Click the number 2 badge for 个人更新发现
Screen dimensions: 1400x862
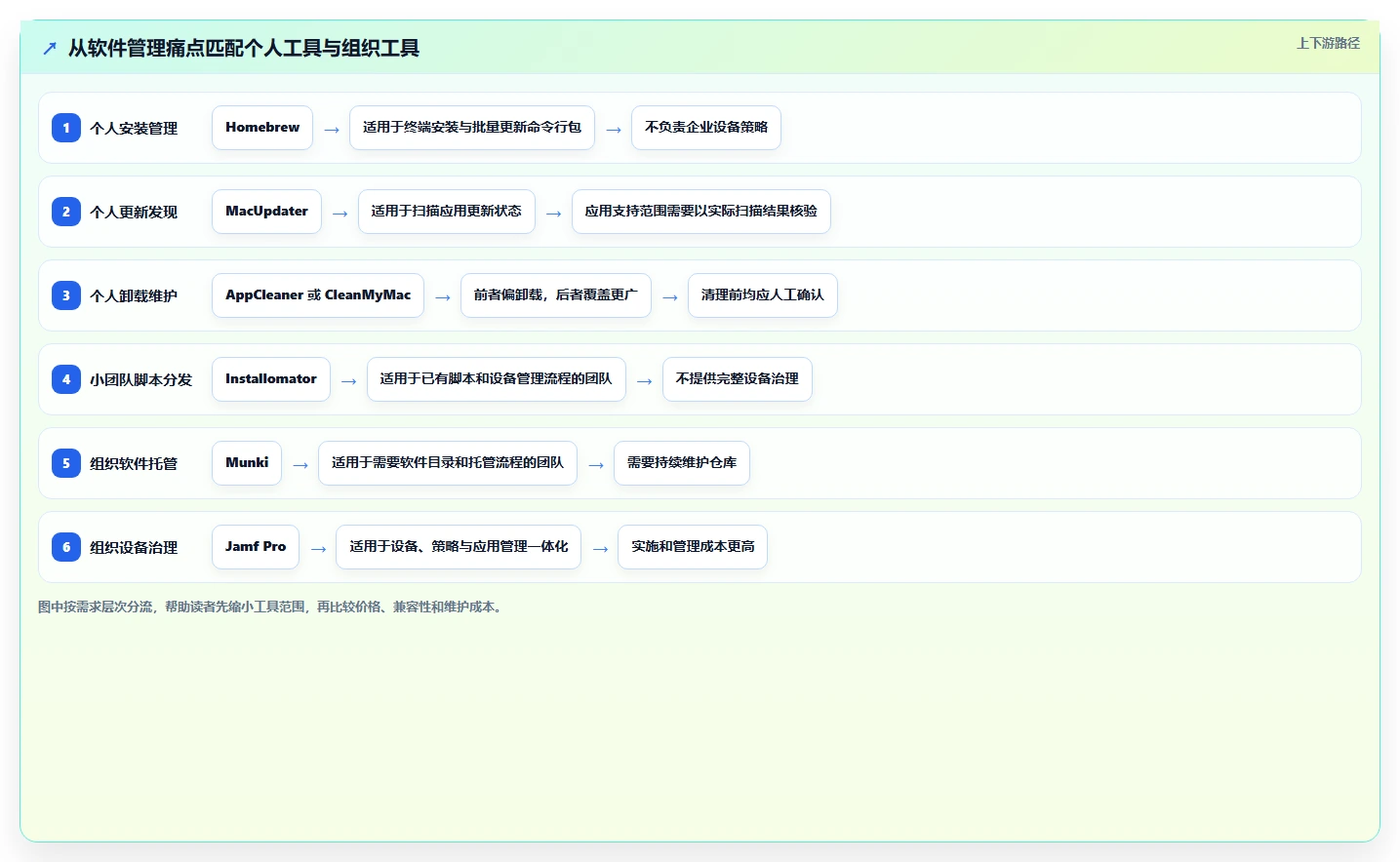66,212
